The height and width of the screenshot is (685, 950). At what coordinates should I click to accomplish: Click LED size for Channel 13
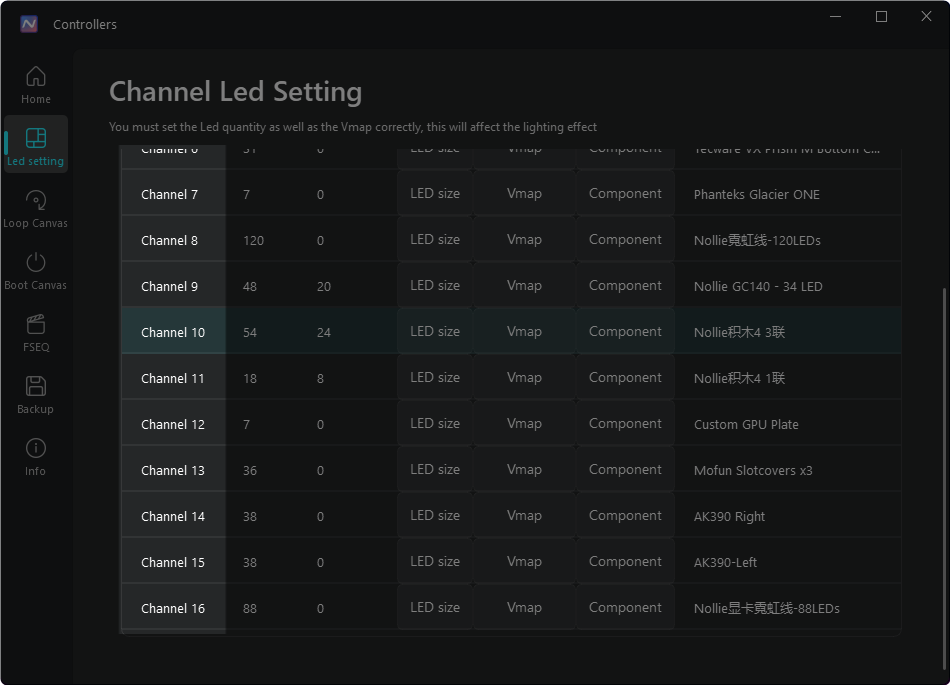(x=435, y=469)
